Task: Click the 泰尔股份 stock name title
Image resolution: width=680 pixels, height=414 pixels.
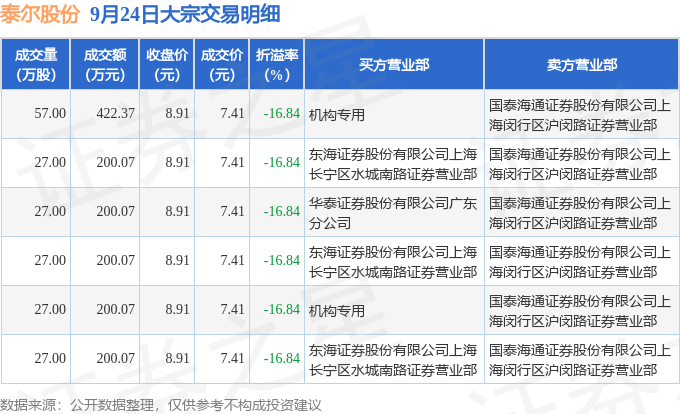Action: (x=40, y=14)
